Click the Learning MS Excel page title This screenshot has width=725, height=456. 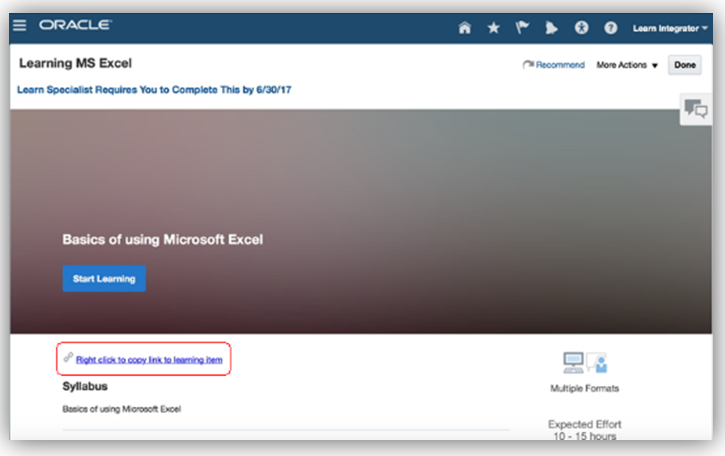point(75,63)
